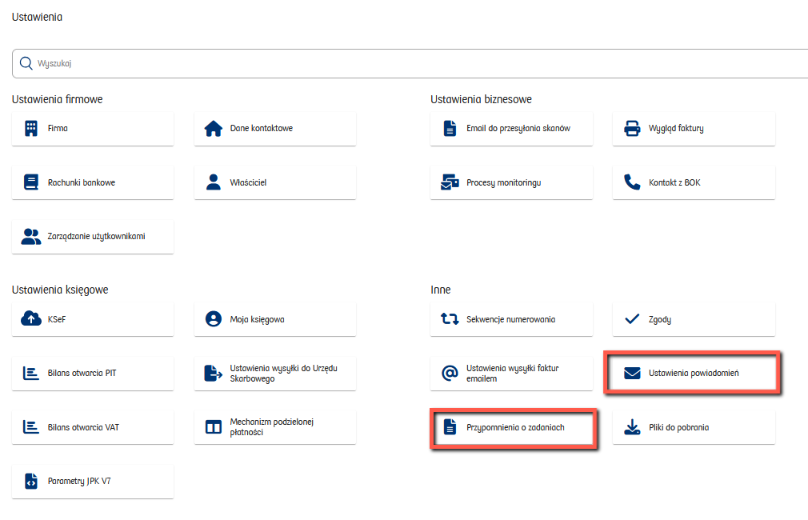
Task: Click the Inne section heading
Action: pyautogui.click(x=441, y=290)
